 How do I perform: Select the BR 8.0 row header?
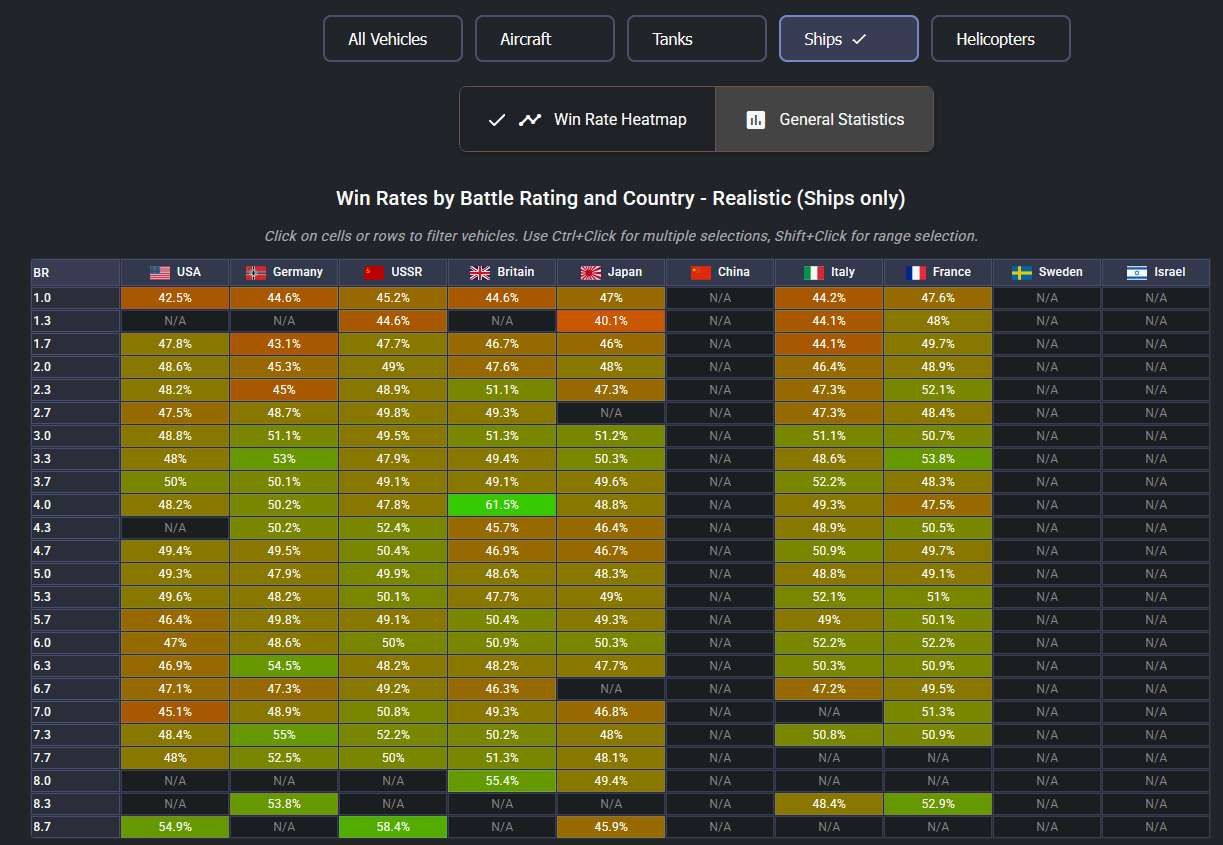tap(76, 780)
